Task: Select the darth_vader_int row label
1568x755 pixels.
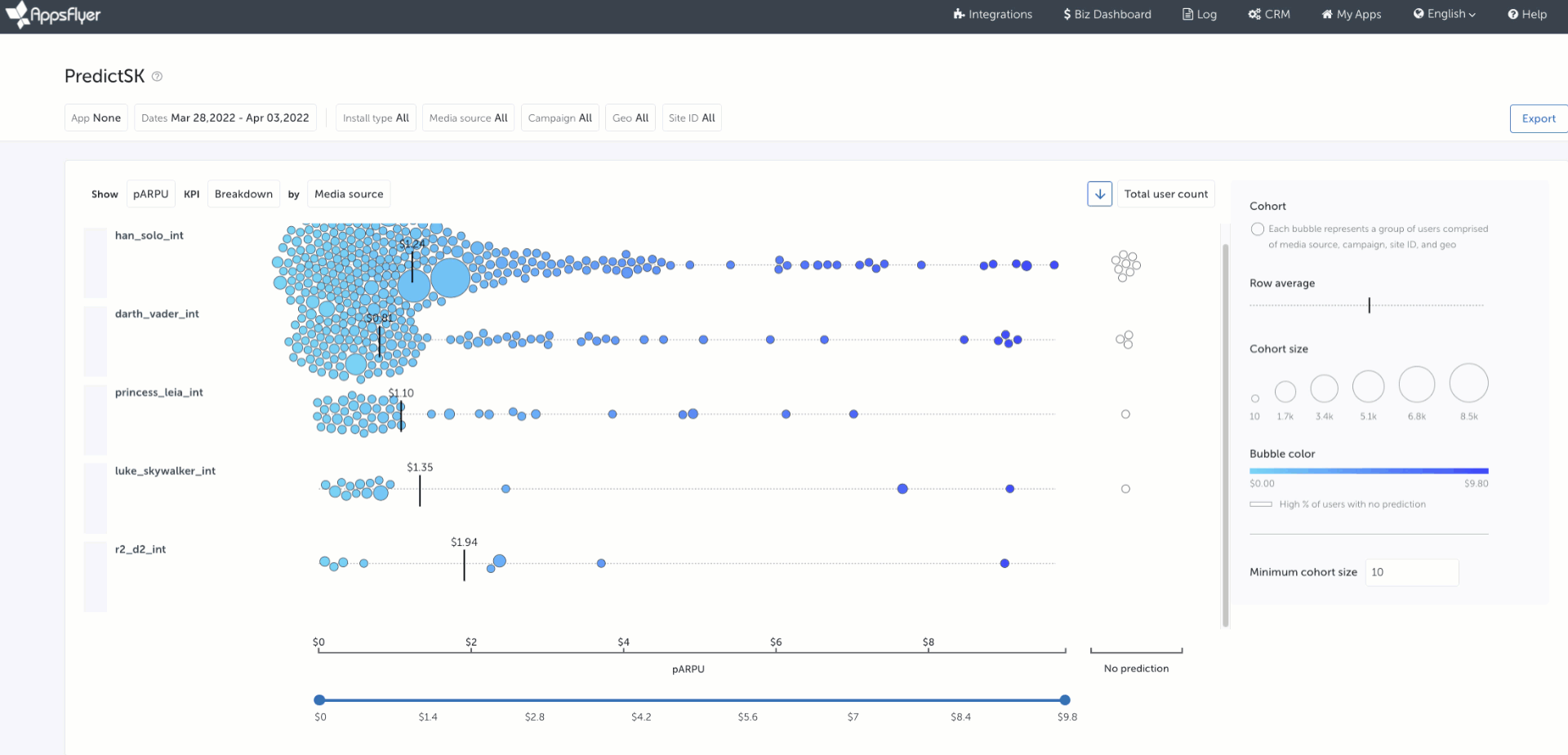Action: [x=157, y=314]
